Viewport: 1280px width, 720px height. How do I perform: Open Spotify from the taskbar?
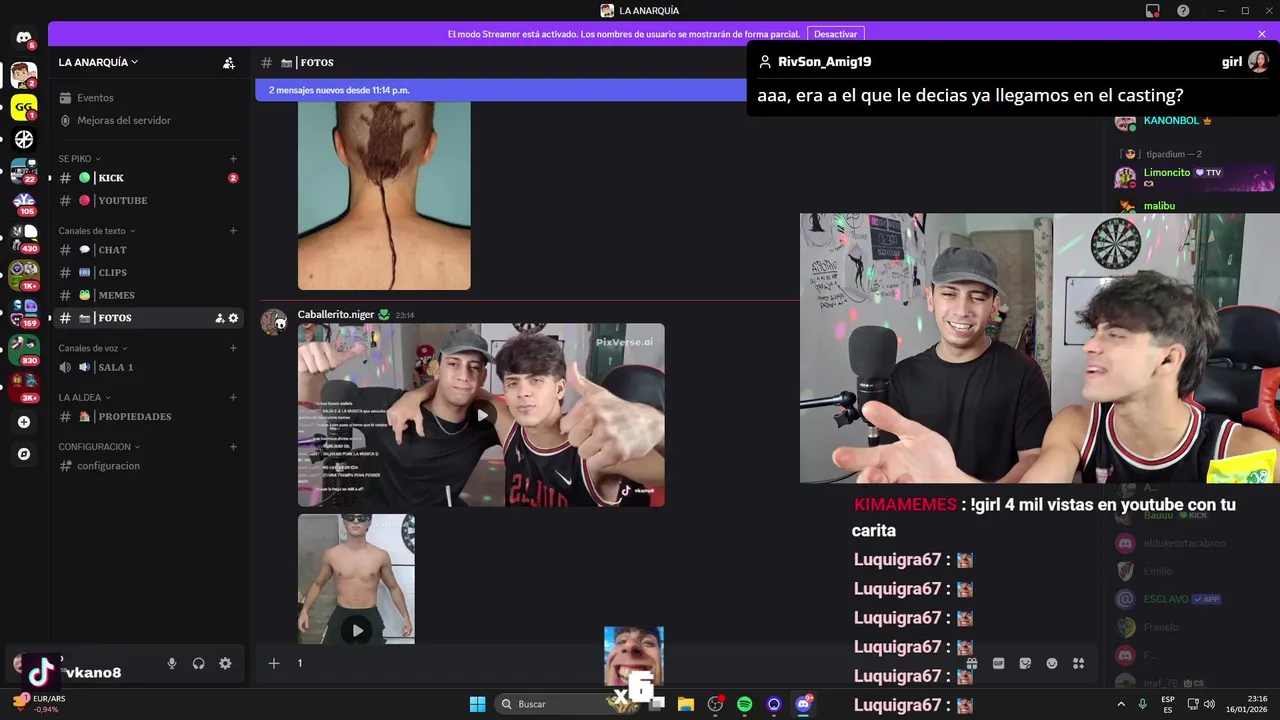(744, 704)
